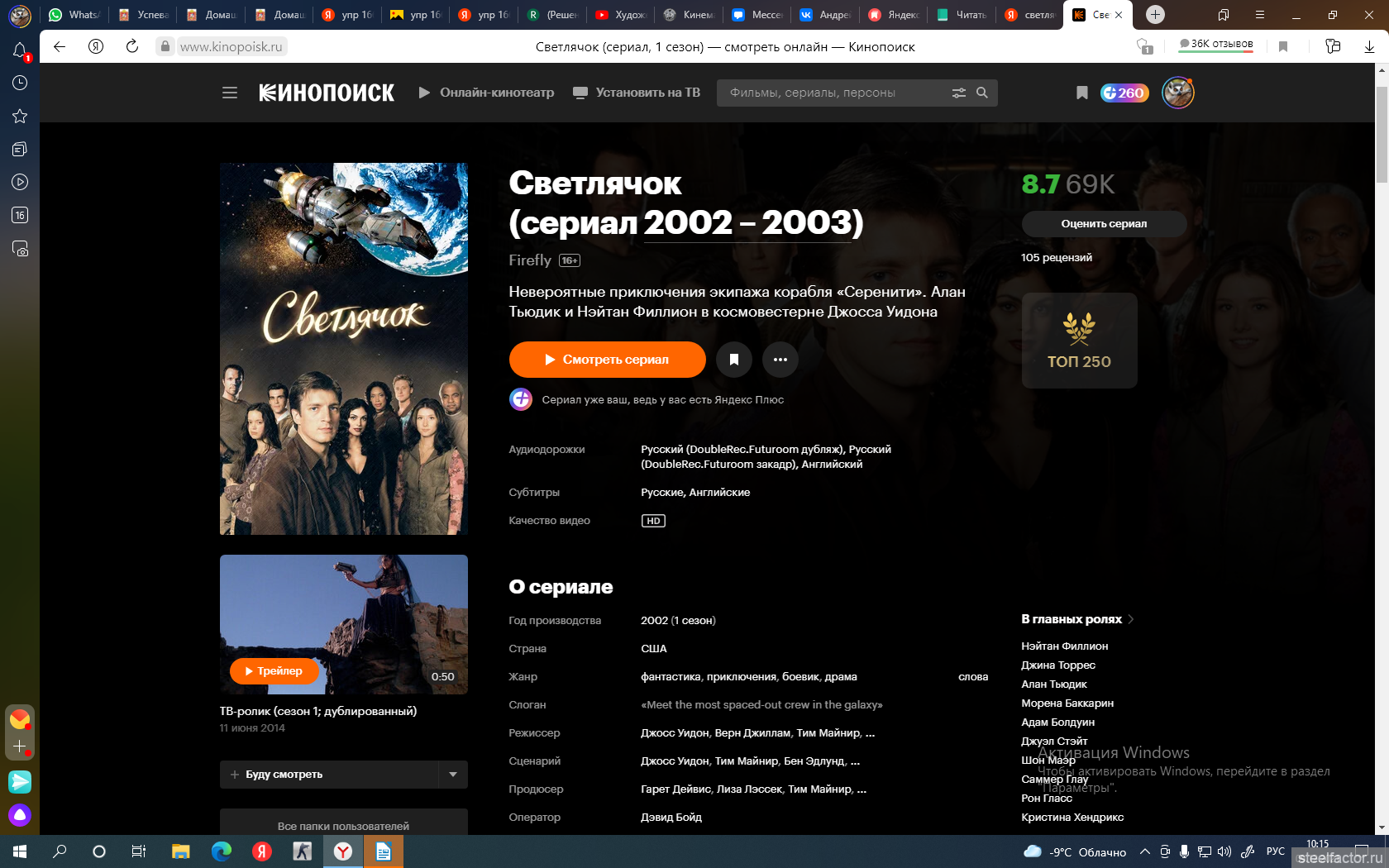Screen dimensions: 1389x868
Task: Open genre фантастика link
Action: click(671, 677)
